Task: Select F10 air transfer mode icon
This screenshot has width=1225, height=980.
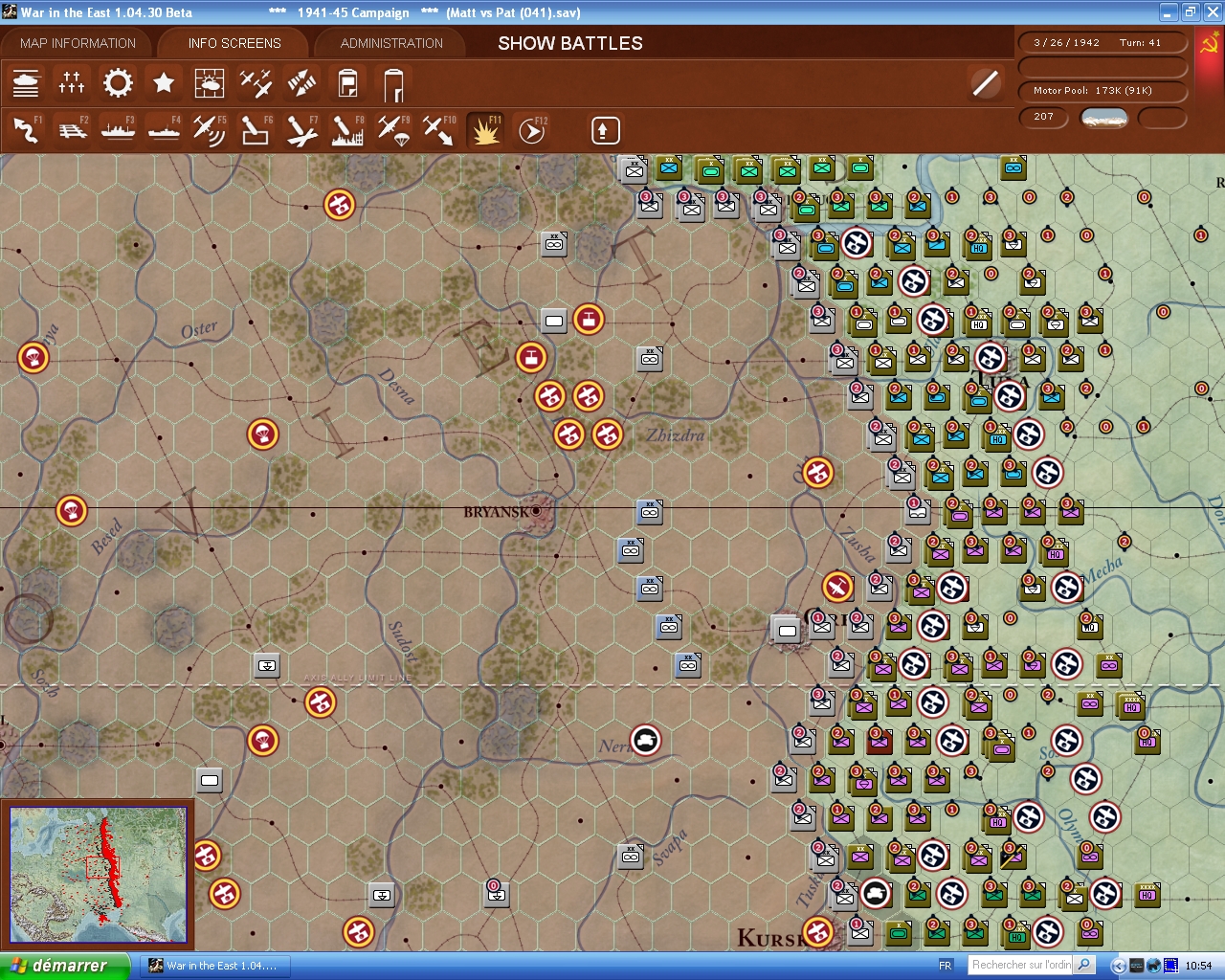Action: [439, 130]
